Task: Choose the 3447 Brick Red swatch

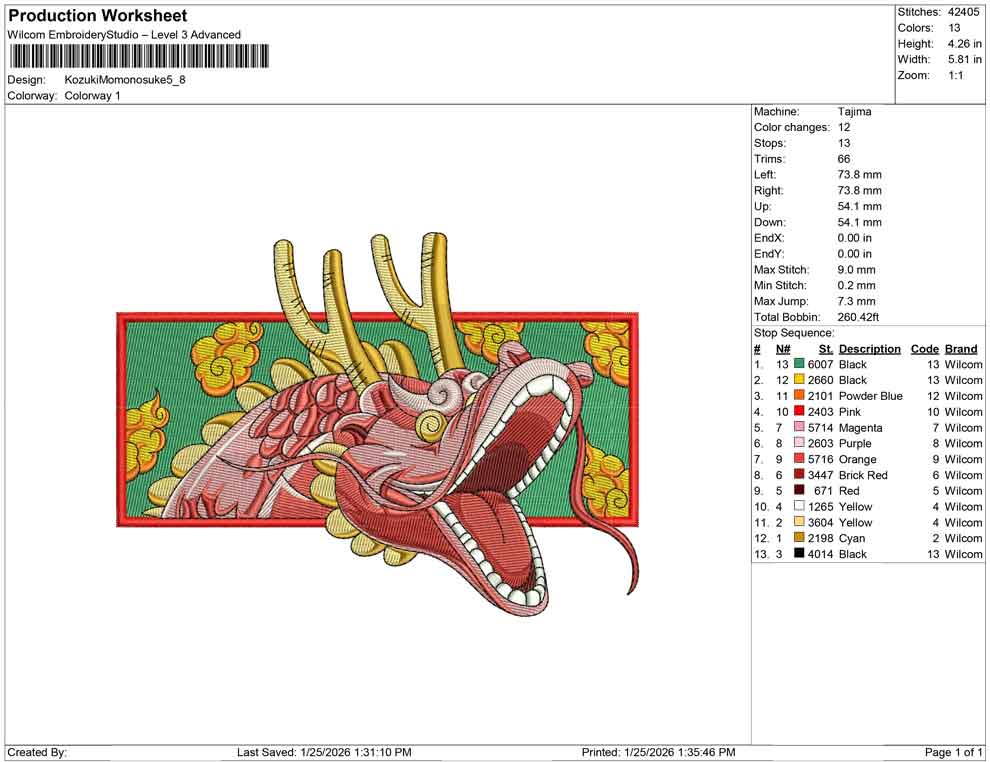Action: tap(799, 475)
